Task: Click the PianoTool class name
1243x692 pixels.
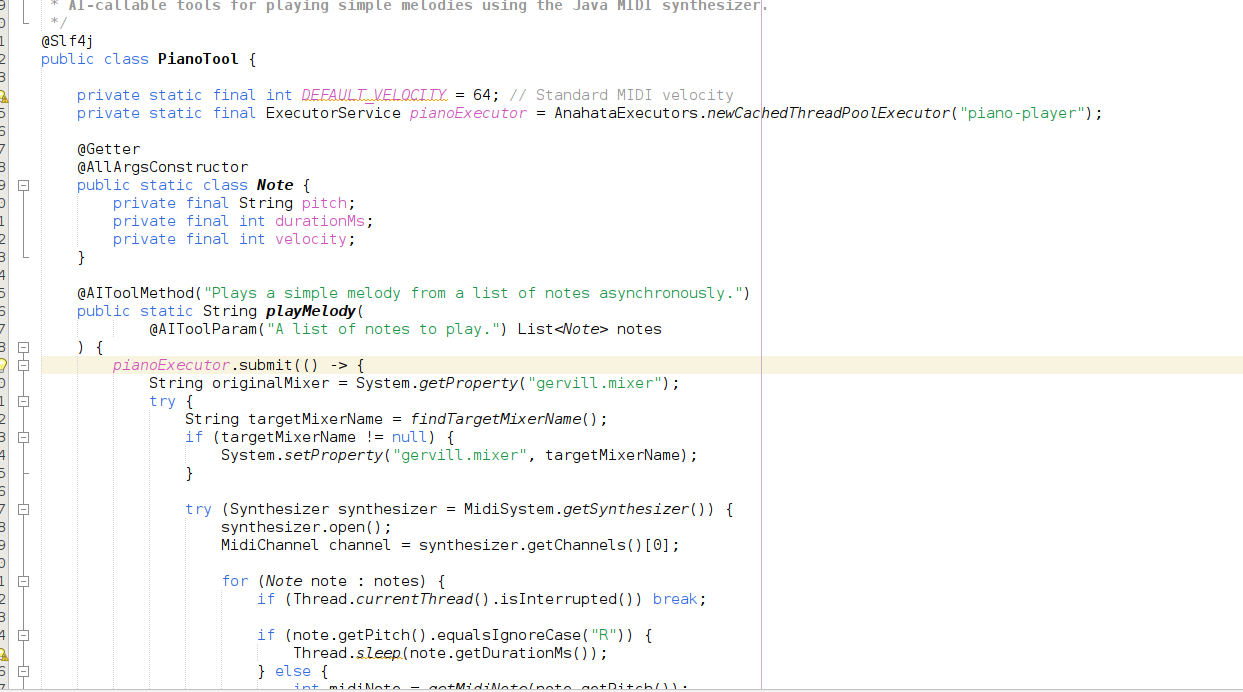Action: (198, 59)
